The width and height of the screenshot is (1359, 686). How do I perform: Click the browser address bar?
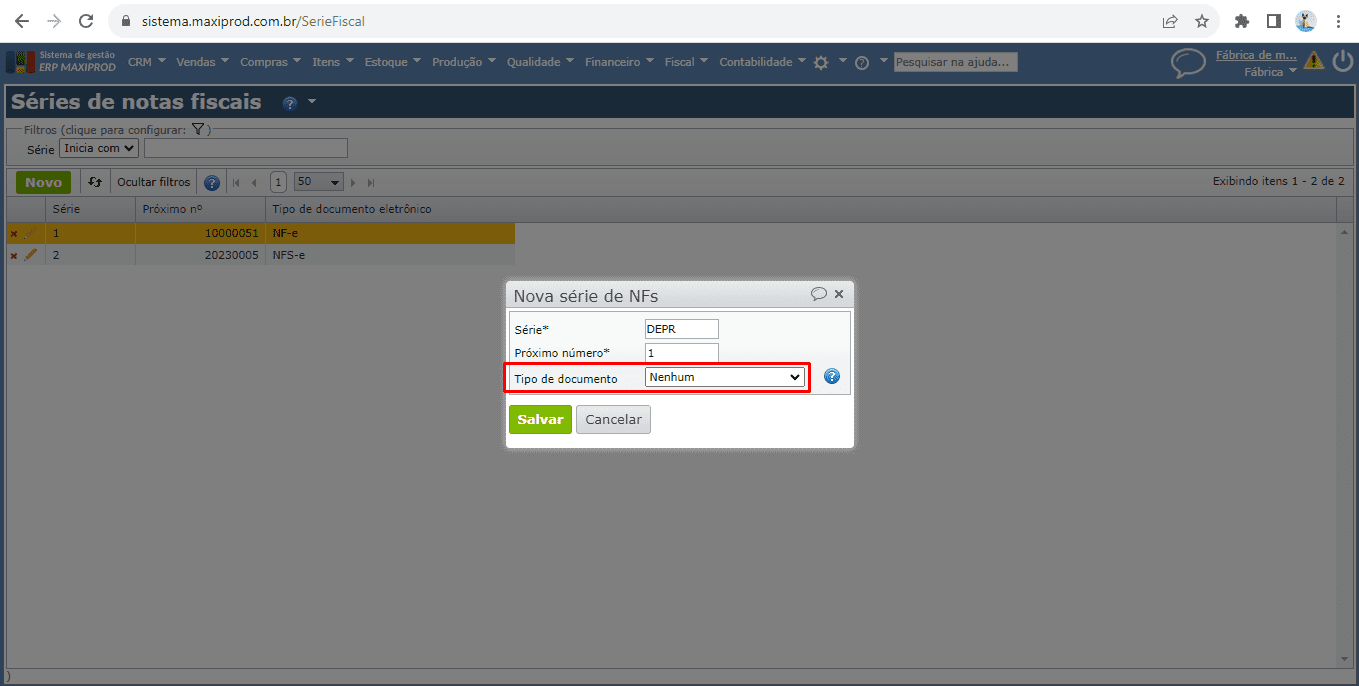point(640,21)
